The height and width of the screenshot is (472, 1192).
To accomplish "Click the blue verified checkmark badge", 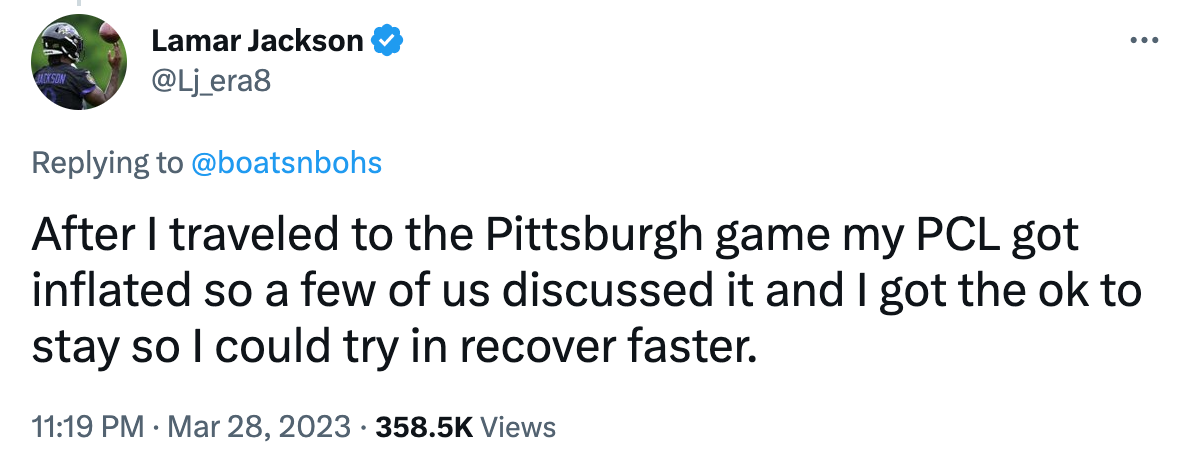I will [388, 41].
